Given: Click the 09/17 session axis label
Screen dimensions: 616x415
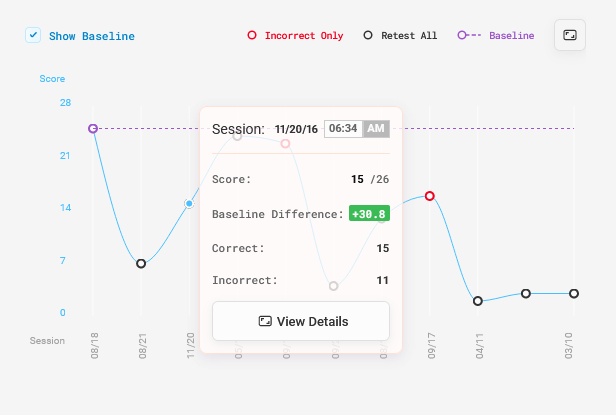Looking at the screenshot, I should (x=431, y=345).
